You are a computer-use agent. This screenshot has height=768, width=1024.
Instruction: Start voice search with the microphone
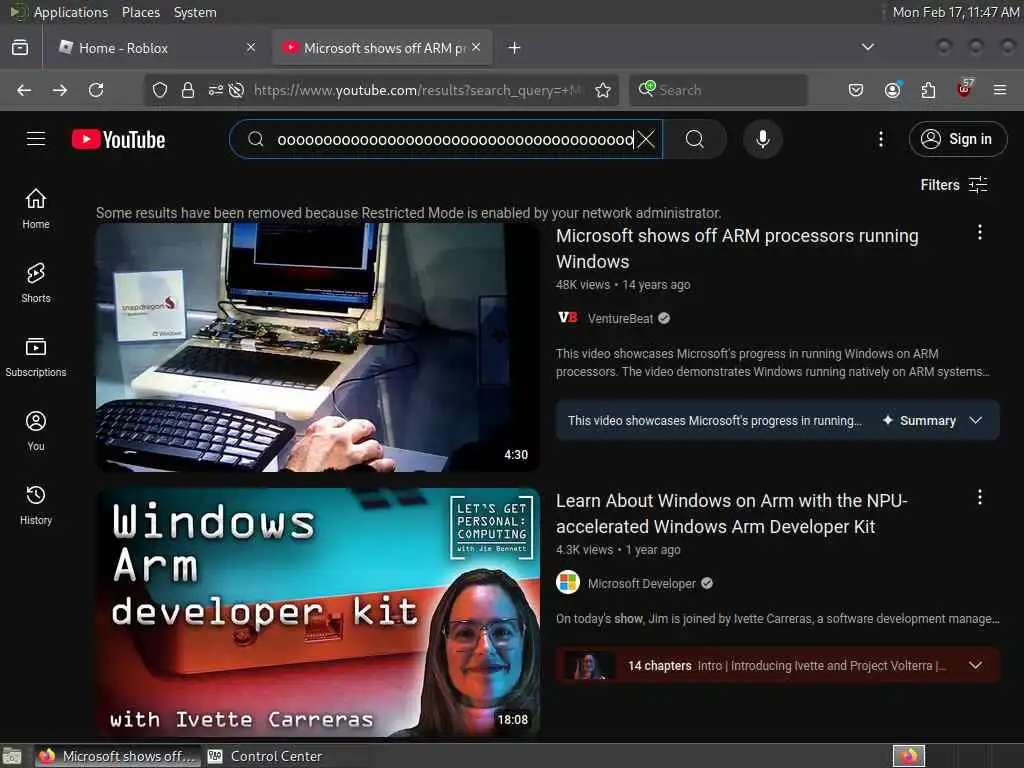pyautogui.click(x=762, y=139)
